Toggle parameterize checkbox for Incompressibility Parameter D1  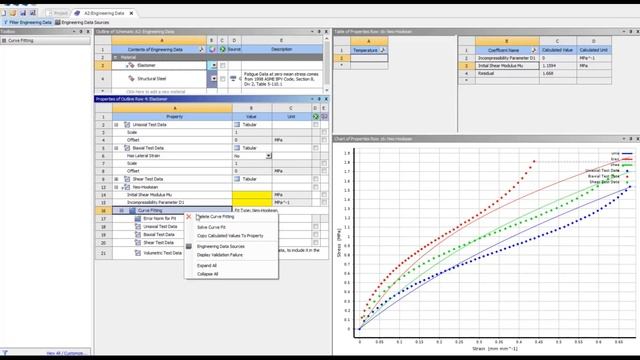tap(324, 202)
